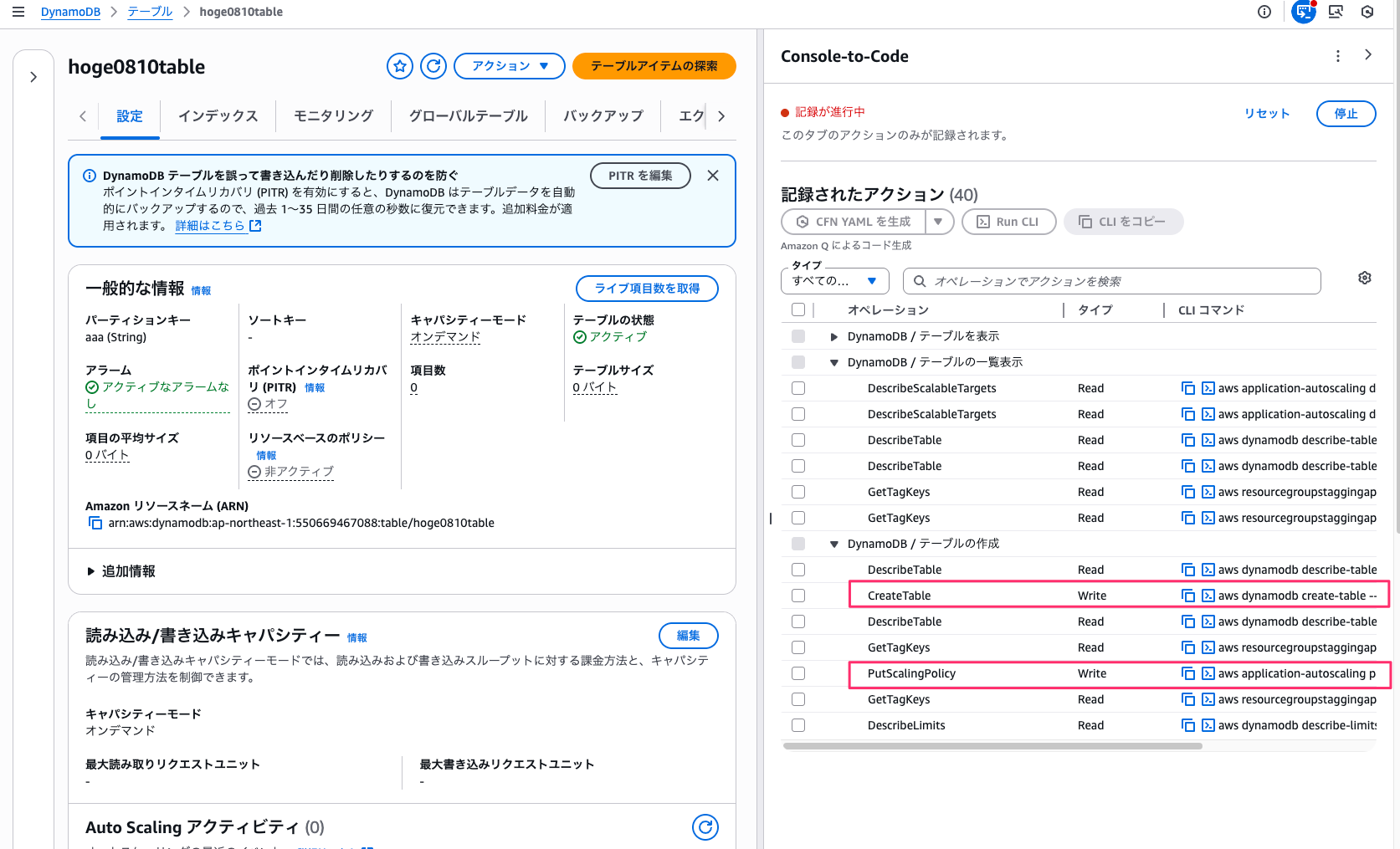Expand the left navigation sidebar
Image resolution: width=1400 pixels, height=849 pixels.
(33, 77)
